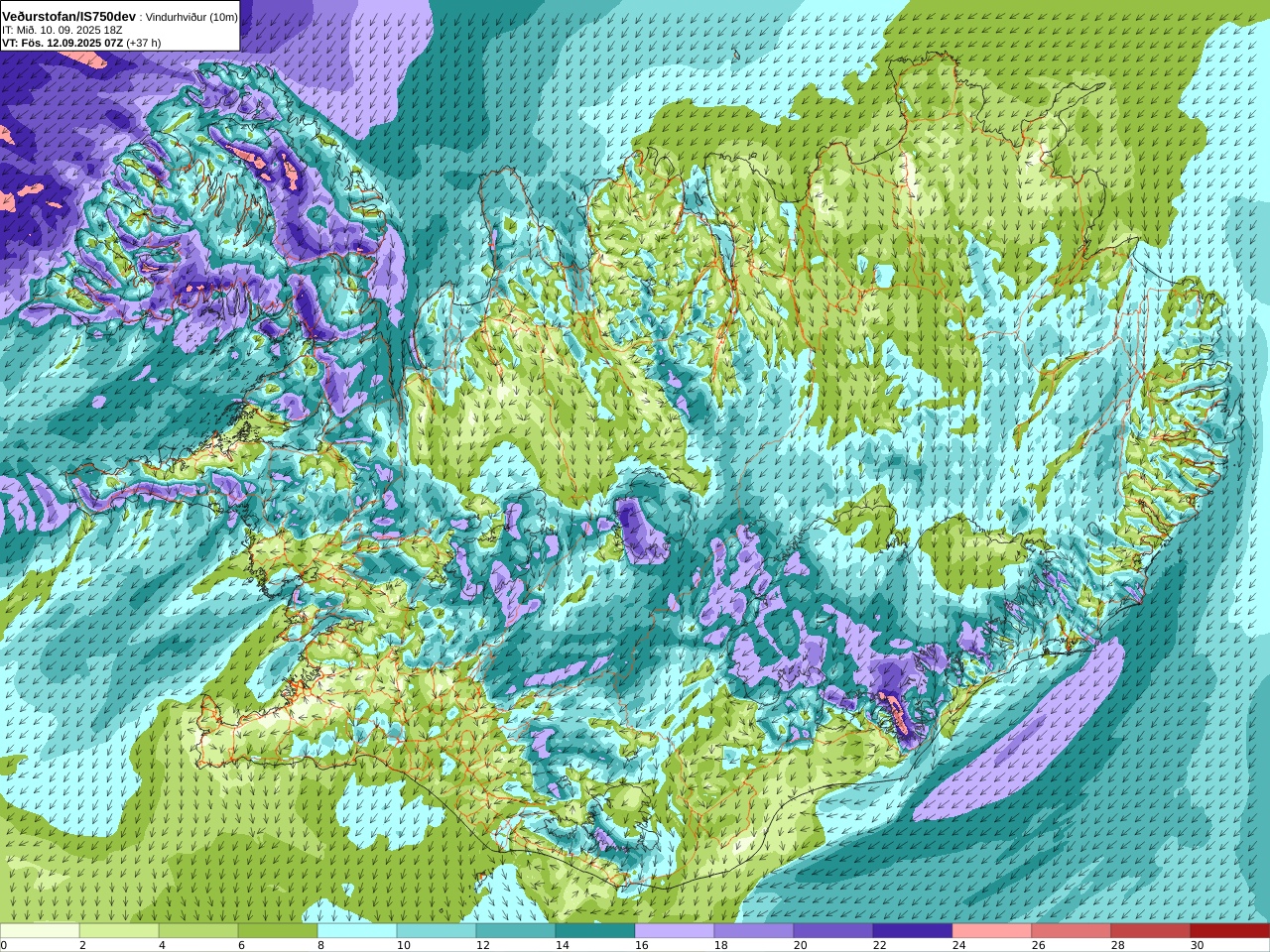Viewport: 1270px width, 952px height.
Task: Click the legend scale label 0
Action: 4,945
